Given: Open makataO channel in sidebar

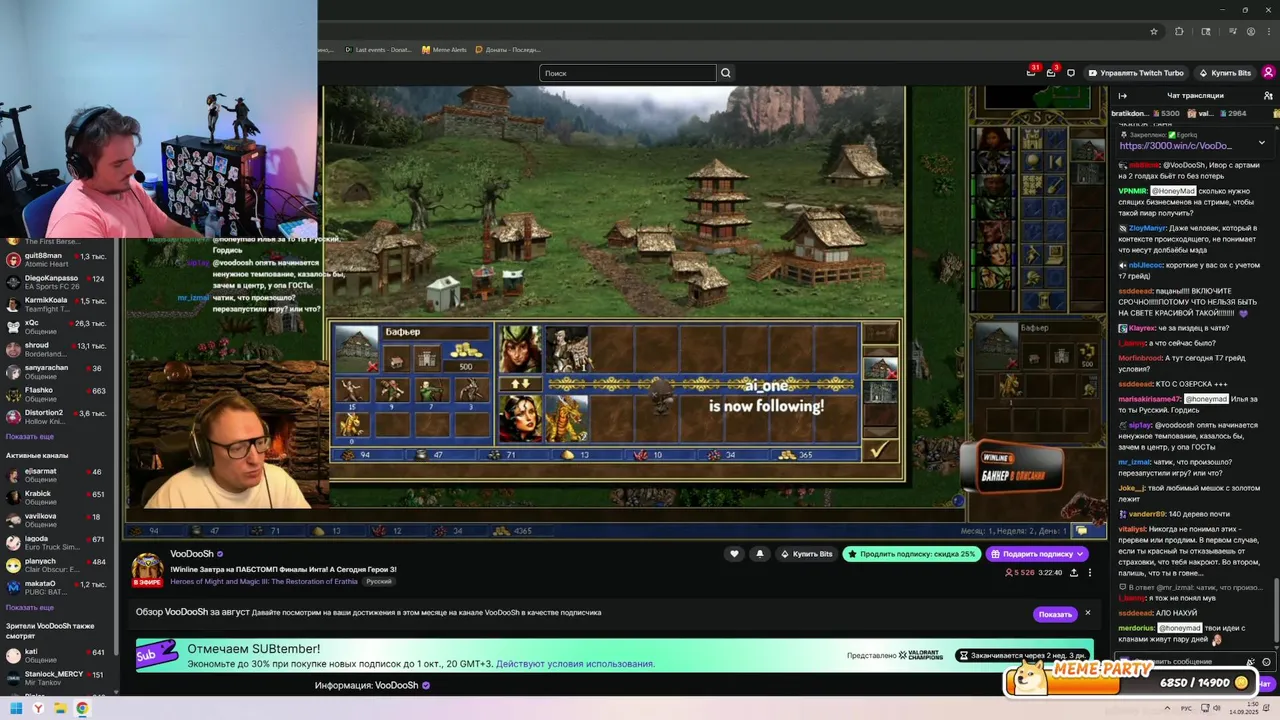Looking at the screenshot, I should click(57, 587).
